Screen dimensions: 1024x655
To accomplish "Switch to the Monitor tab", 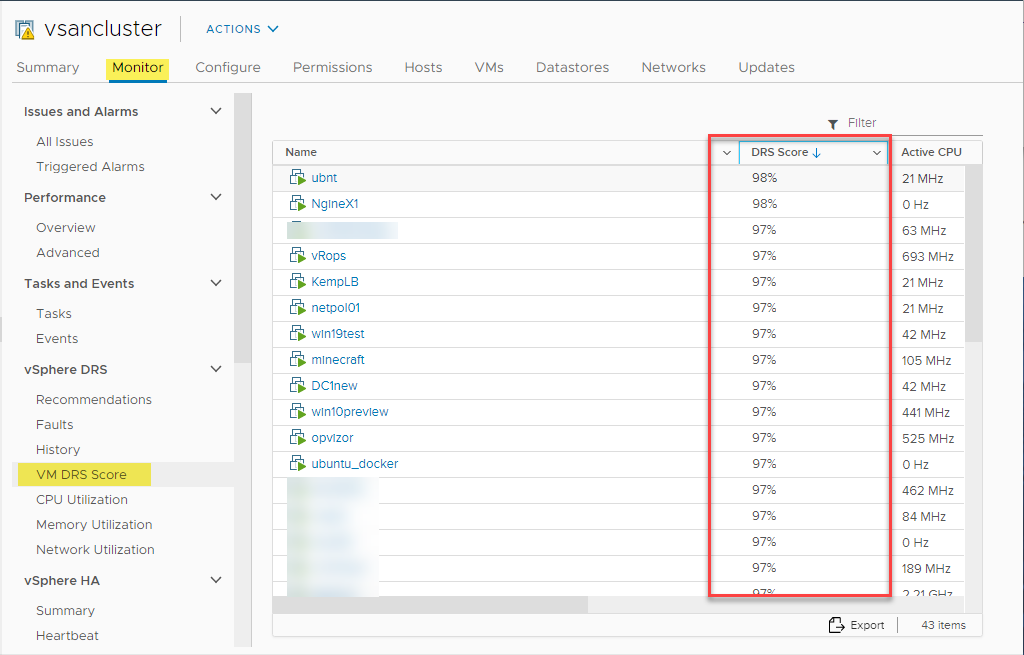I will pos(137,67).
